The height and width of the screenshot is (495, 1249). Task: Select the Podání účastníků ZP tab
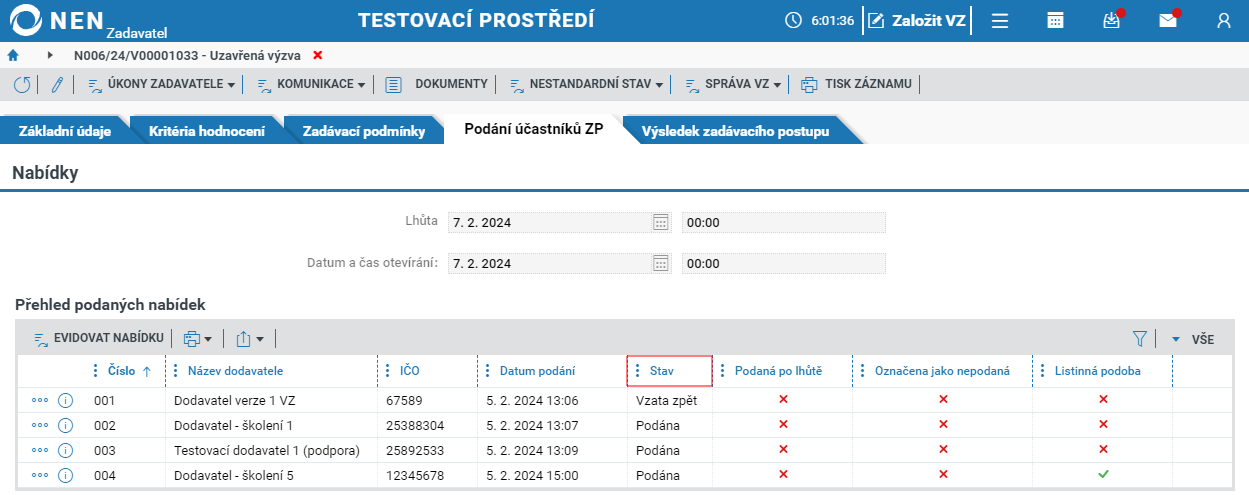click(x=533, y=130)
